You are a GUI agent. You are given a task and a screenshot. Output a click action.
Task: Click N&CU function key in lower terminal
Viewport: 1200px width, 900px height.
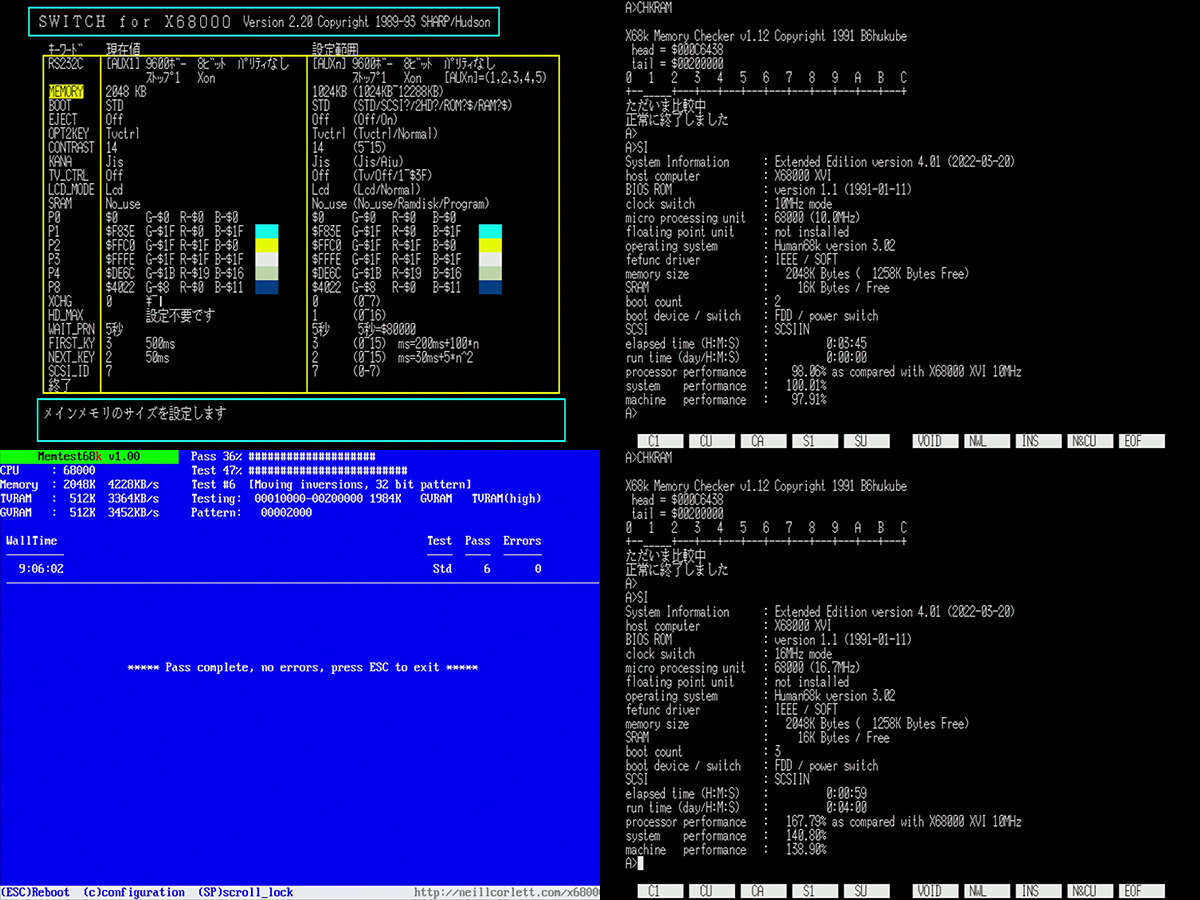point(1090,891)
